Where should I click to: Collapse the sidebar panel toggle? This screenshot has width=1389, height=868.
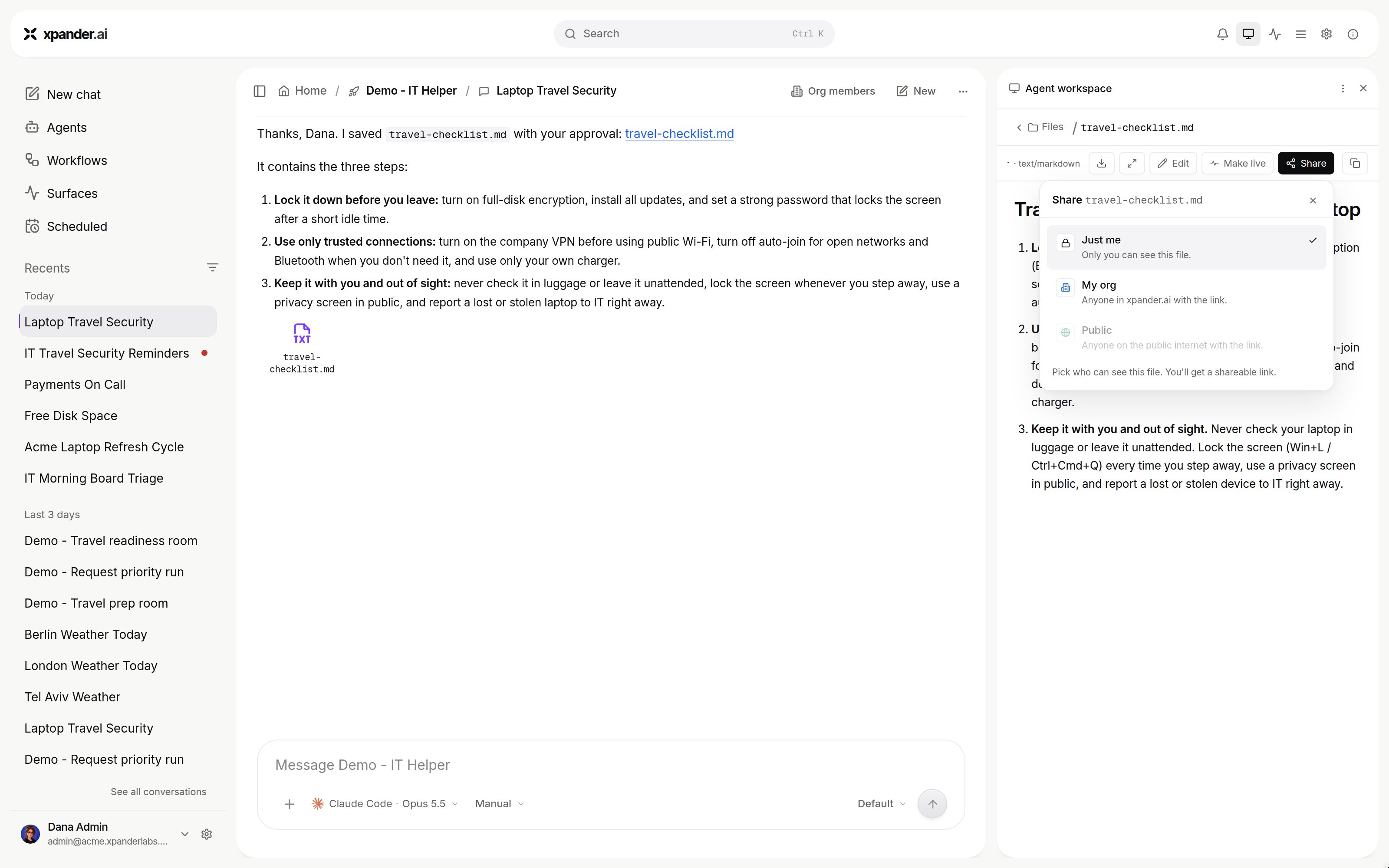coord(260,91)
